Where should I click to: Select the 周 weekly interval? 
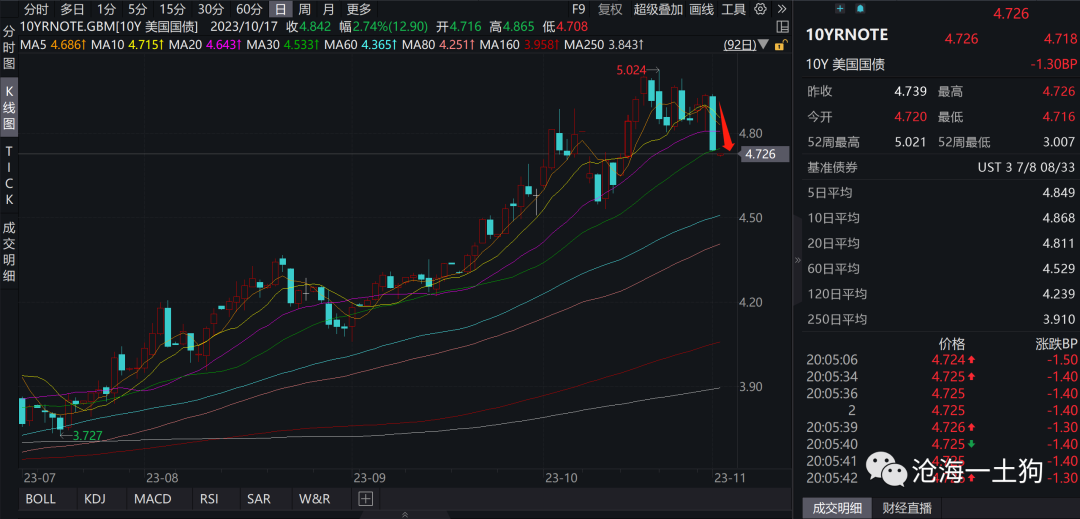pyautogui.click(x=304, y=9)
